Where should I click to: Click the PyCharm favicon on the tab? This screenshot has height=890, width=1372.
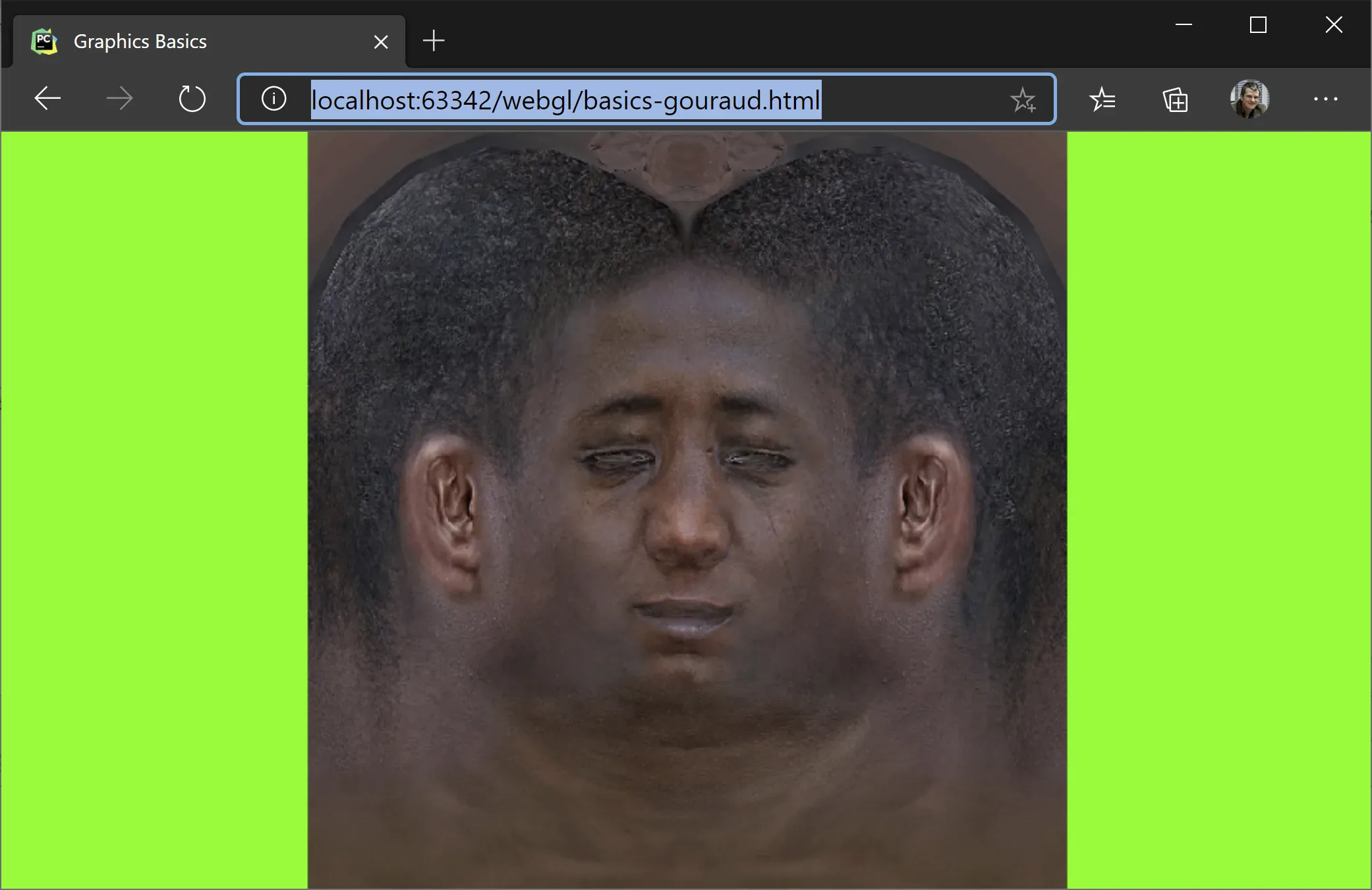[44, 42]
